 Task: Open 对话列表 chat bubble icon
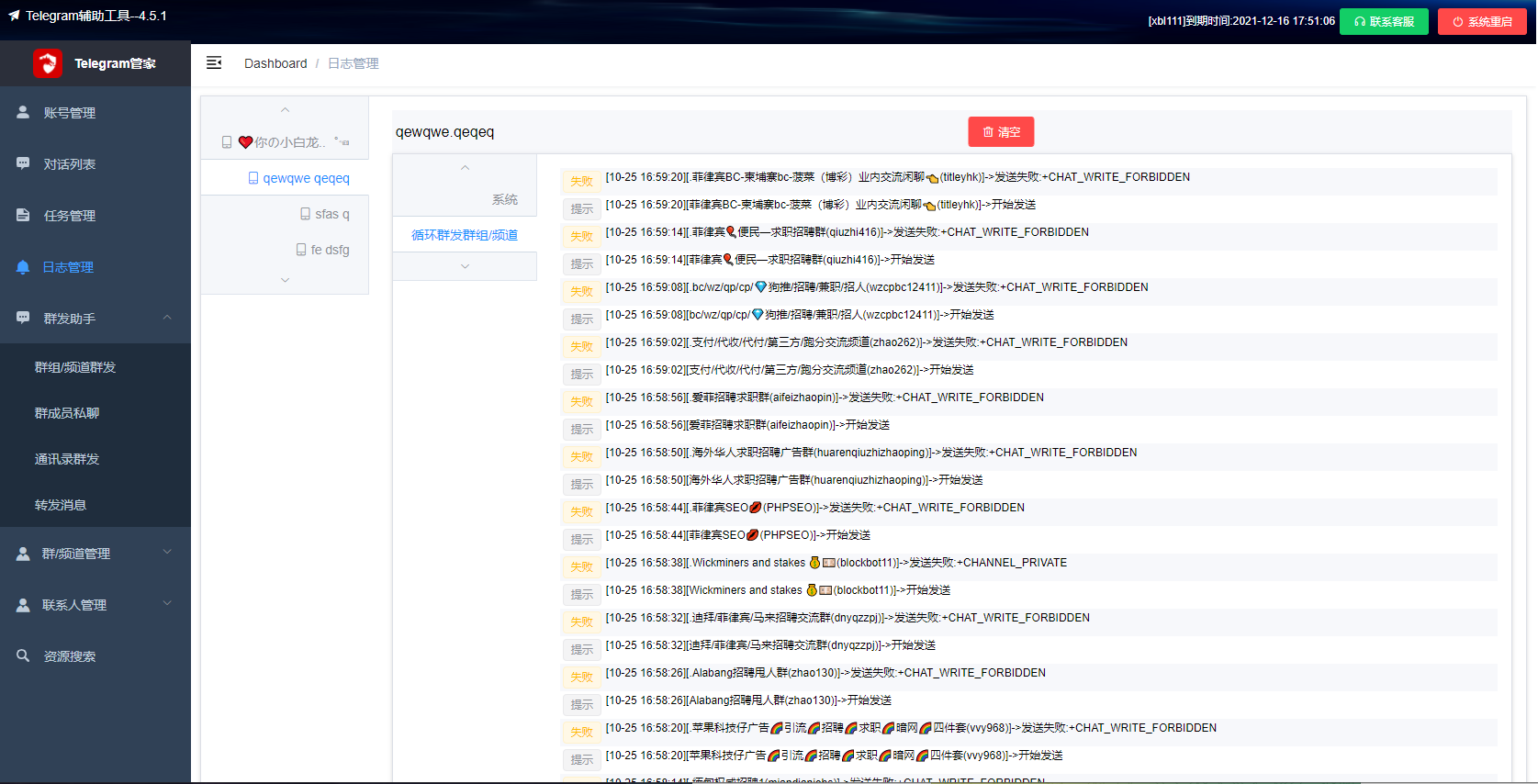[23, 163]
